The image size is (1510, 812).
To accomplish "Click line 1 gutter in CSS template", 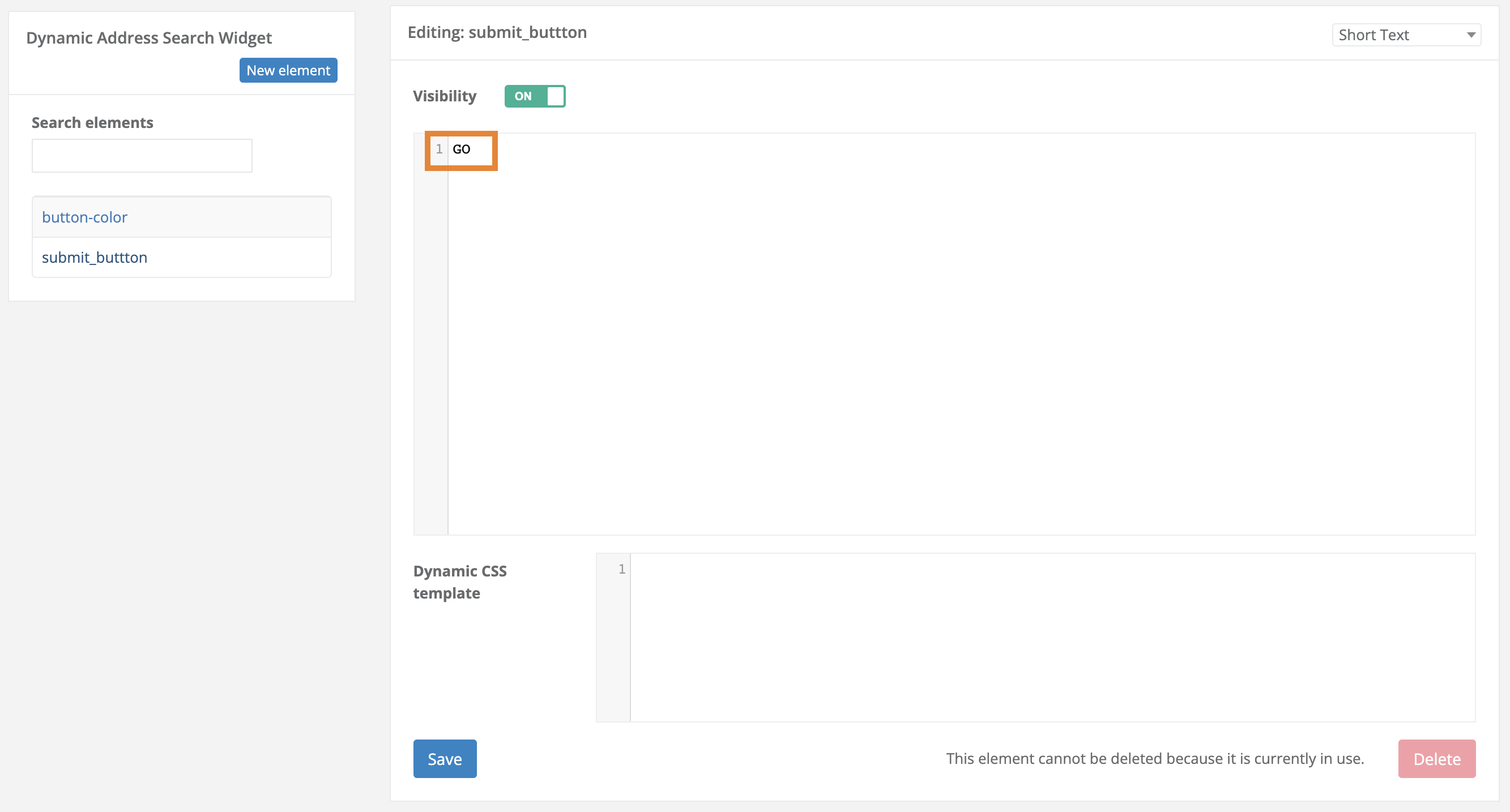I will [x=621, y=569].
